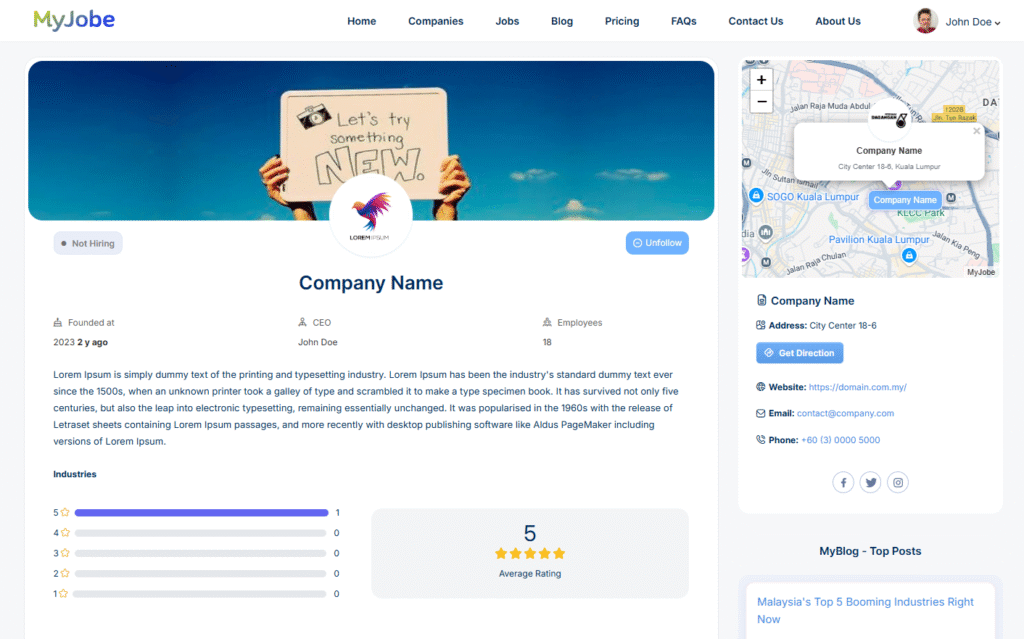Click the 1-star rating bar
The image size is (1024, 639).
click(x=200, y=594)
